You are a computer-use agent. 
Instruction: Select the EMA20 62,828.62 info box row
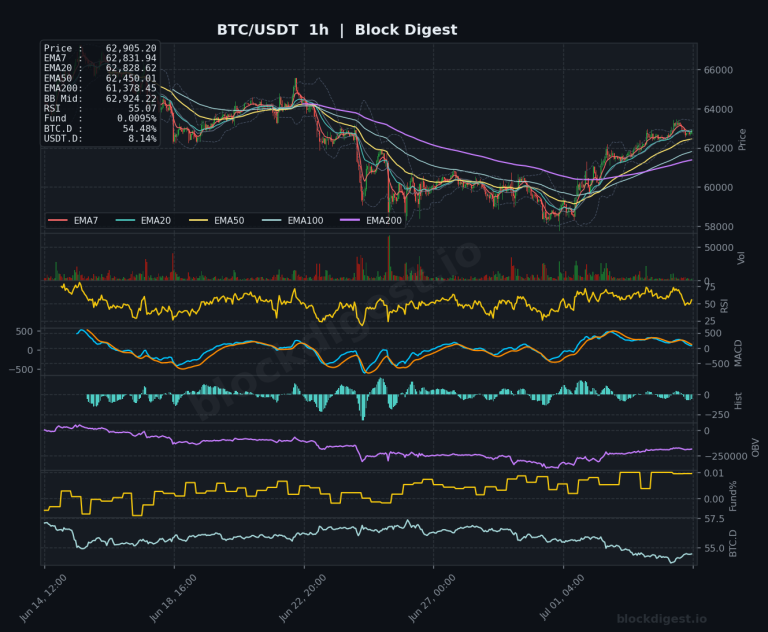(100, 68)
